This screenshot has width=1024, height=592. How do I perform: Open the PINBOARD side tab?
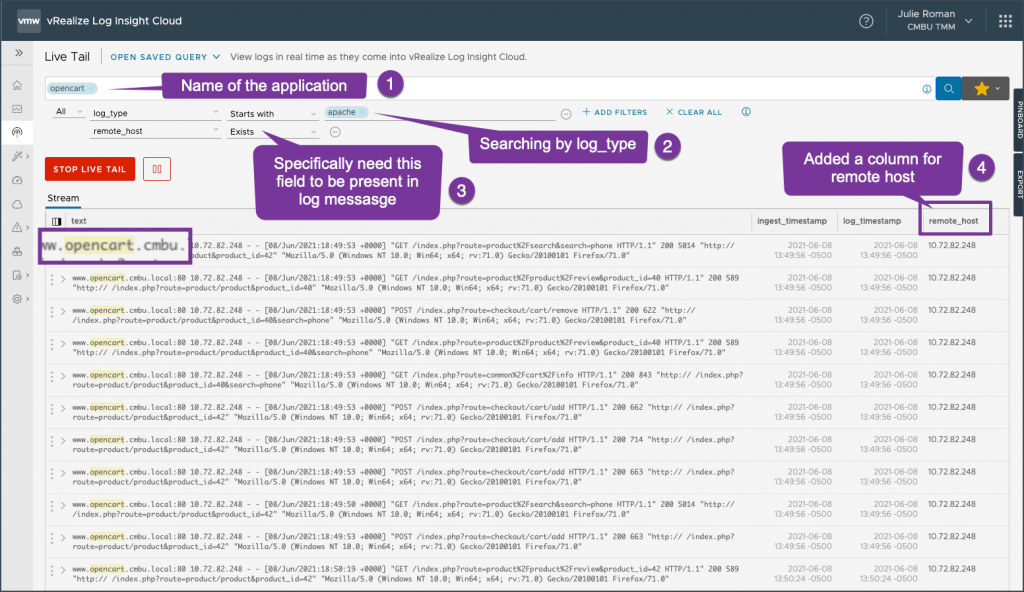click(x=1019, y=120)
